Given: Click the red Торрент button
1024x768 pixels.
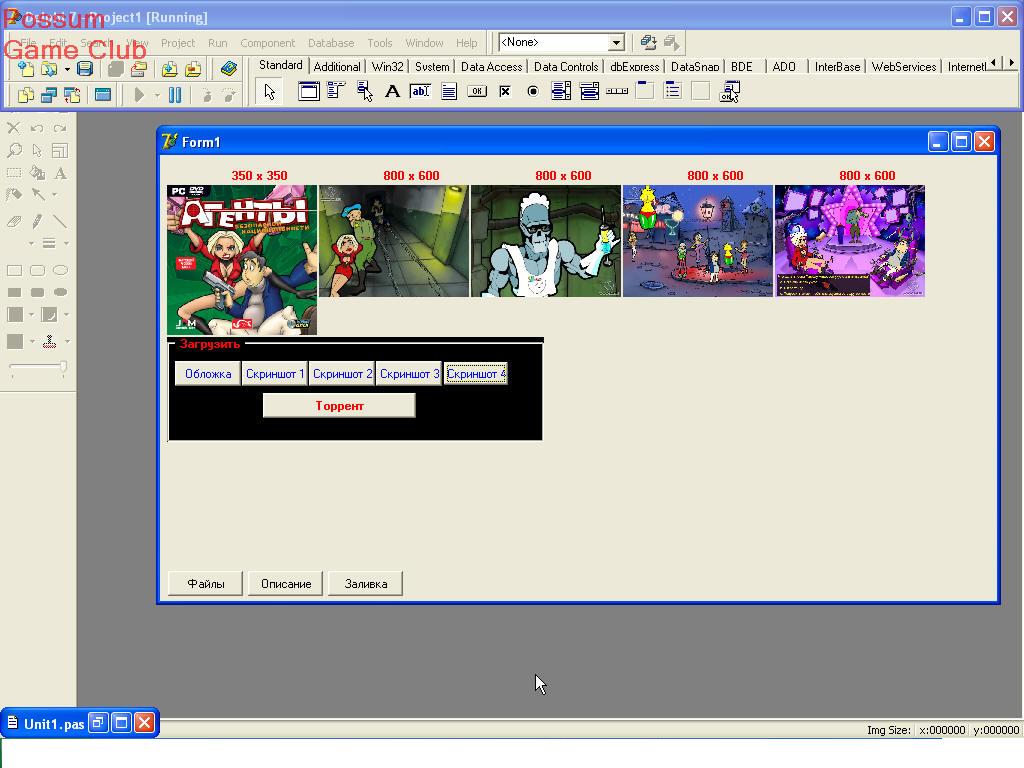Looking at the screenshot, I should pyautogui.click(x=339, y=406).
